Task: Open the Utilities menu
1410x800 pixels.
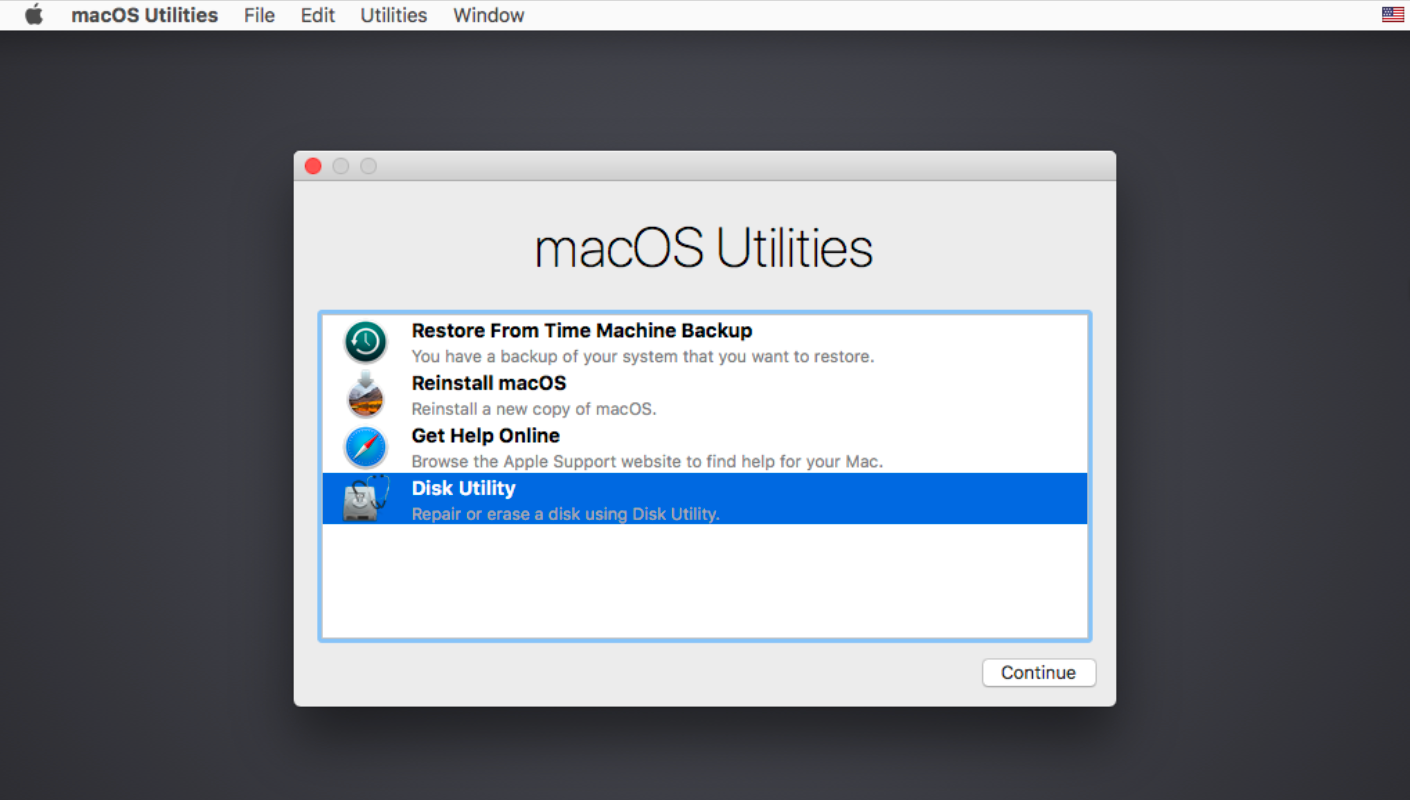Action: click(x=394, y=15)
